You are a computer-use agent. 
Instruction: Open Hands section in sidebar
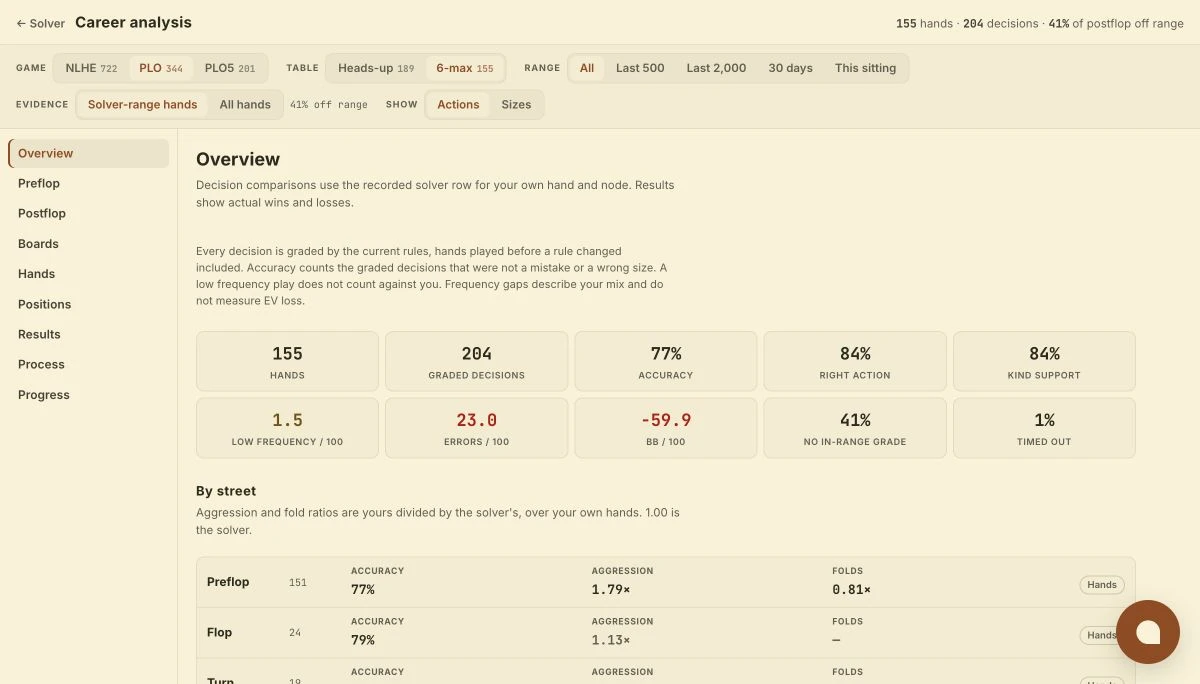(89, 274)
